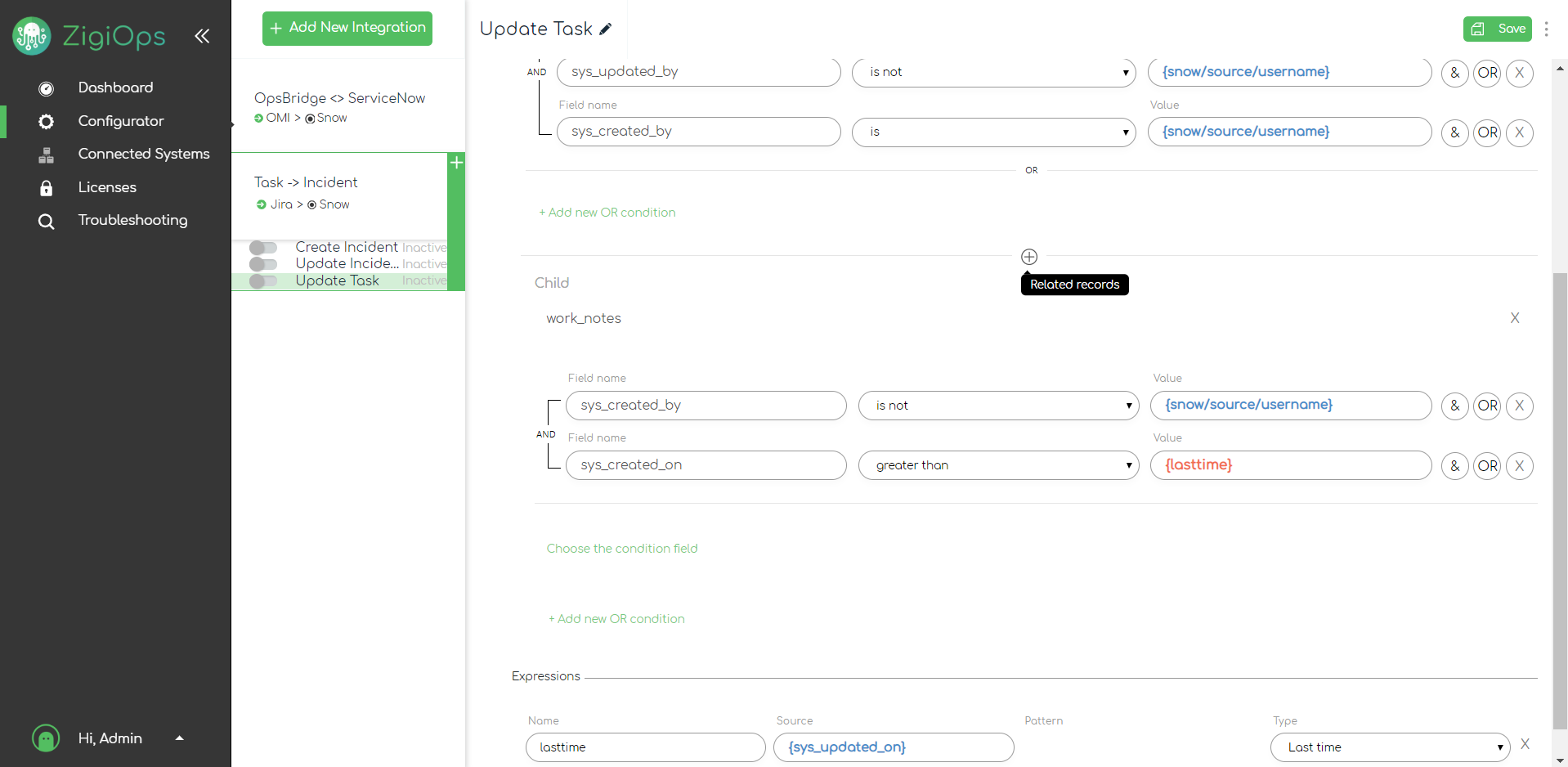Click OR button on the sys_updated_by row

pos(1487,73)
